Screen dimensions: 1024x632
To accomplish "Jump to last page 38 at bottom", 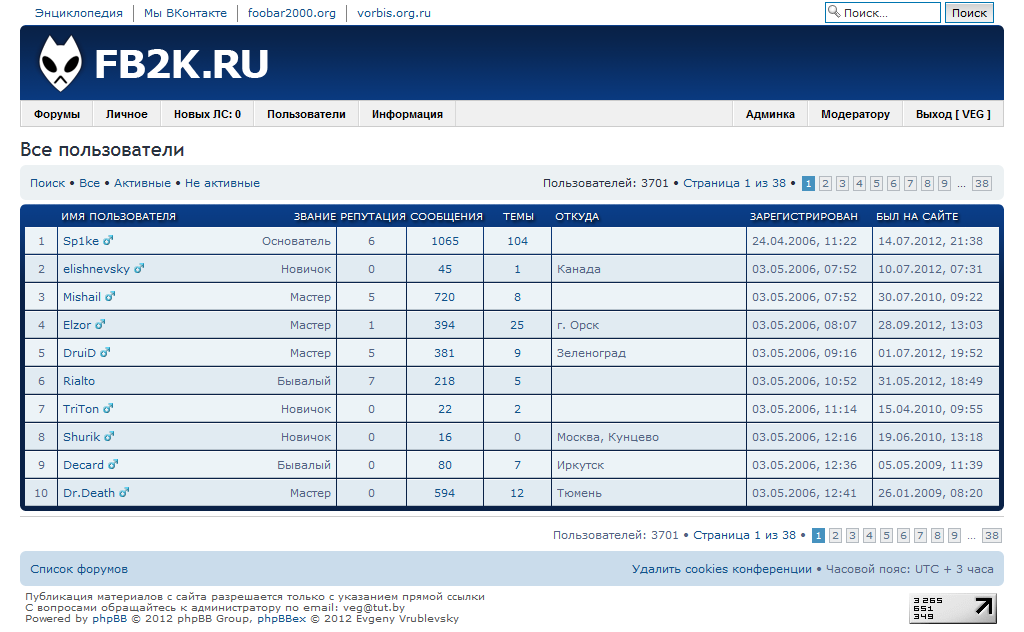I will click(991, 535).
